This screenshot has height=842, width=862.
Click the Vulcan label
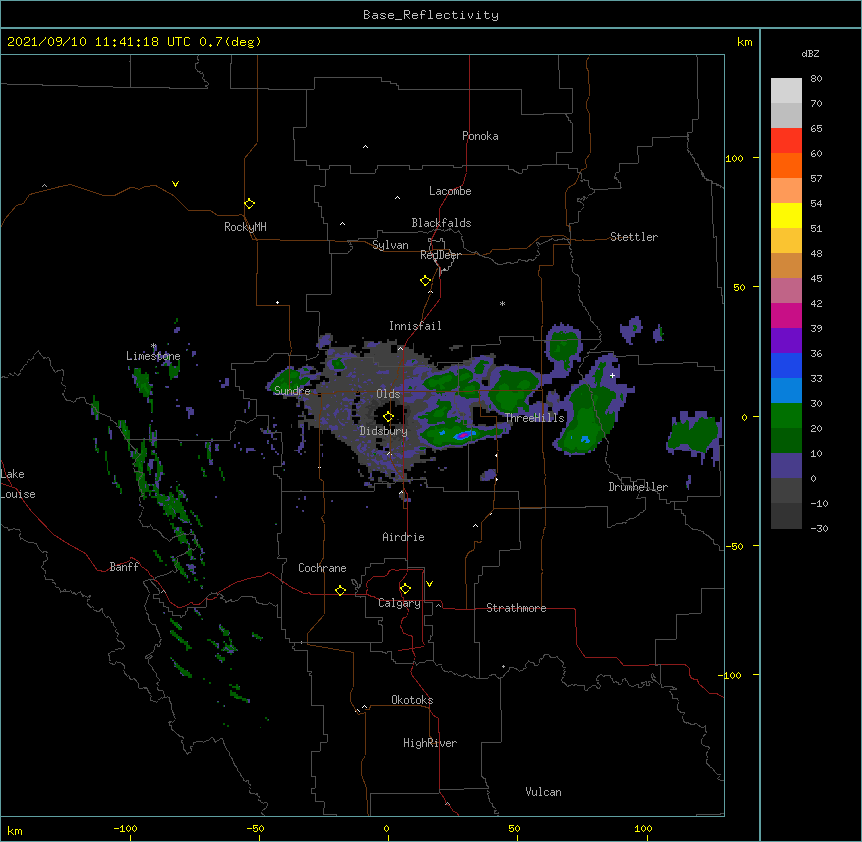pyautogui.click(x=543, y=792)
